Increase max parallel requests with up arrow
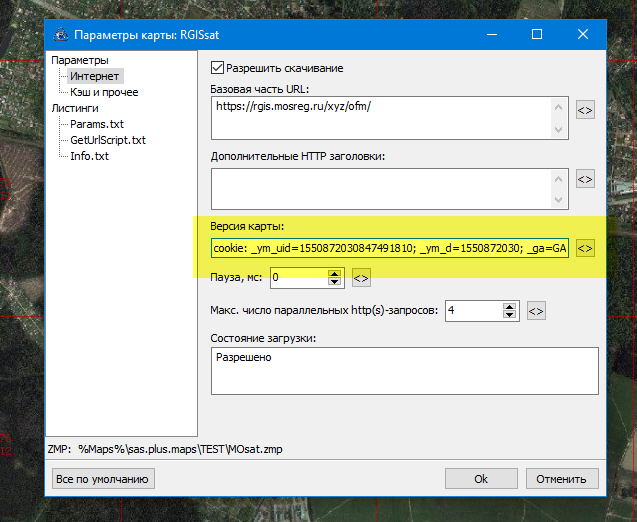The height and width of the screenshot is (522, 637). (x=510, y=306)
